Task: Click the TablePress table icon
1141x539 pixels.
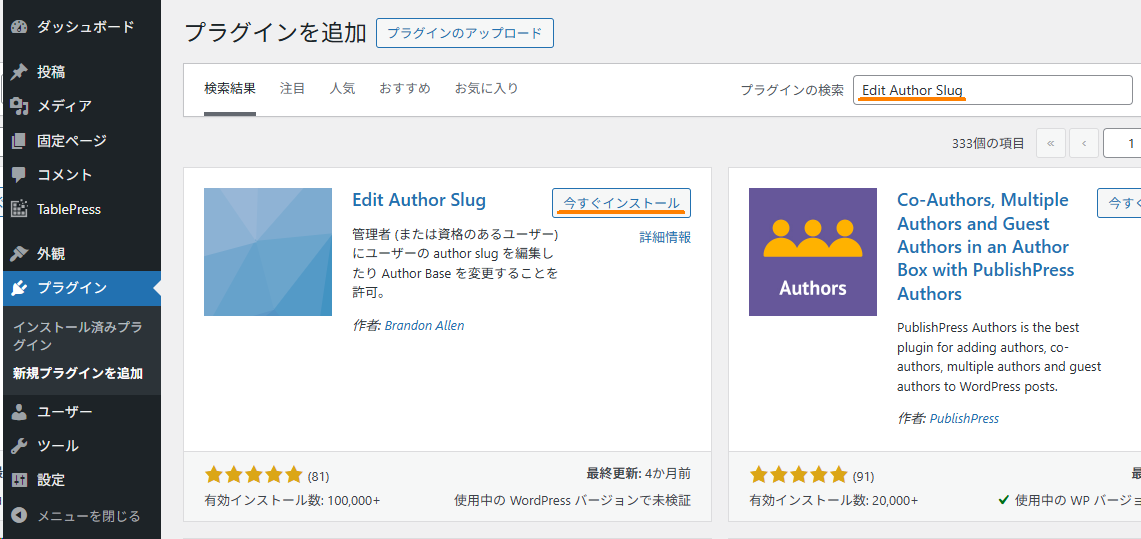Action: pos(20,209)
